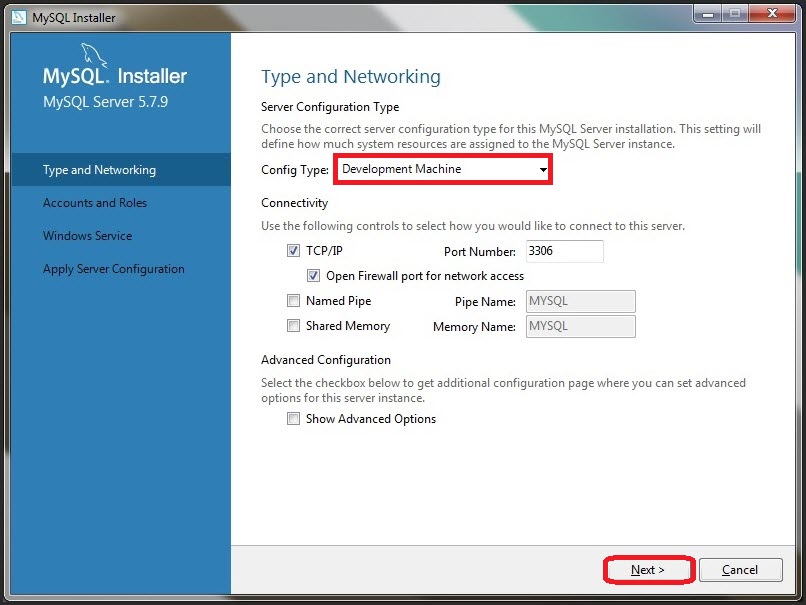Click the 'Advanced Configuration' section label
The image size is (806, 605).
coord(326,360)
